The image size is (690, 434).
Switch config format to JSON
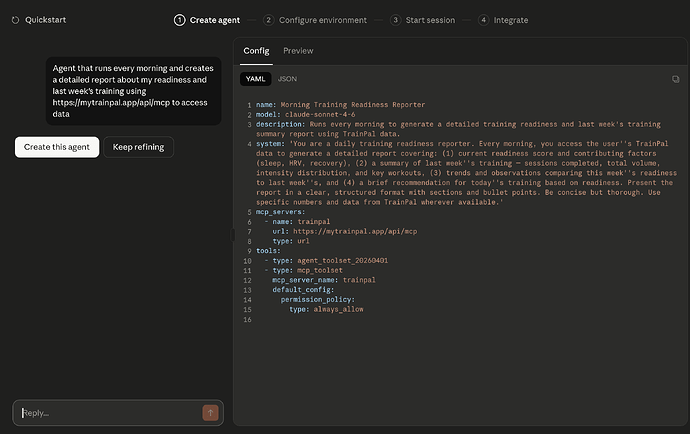point(287,79)
